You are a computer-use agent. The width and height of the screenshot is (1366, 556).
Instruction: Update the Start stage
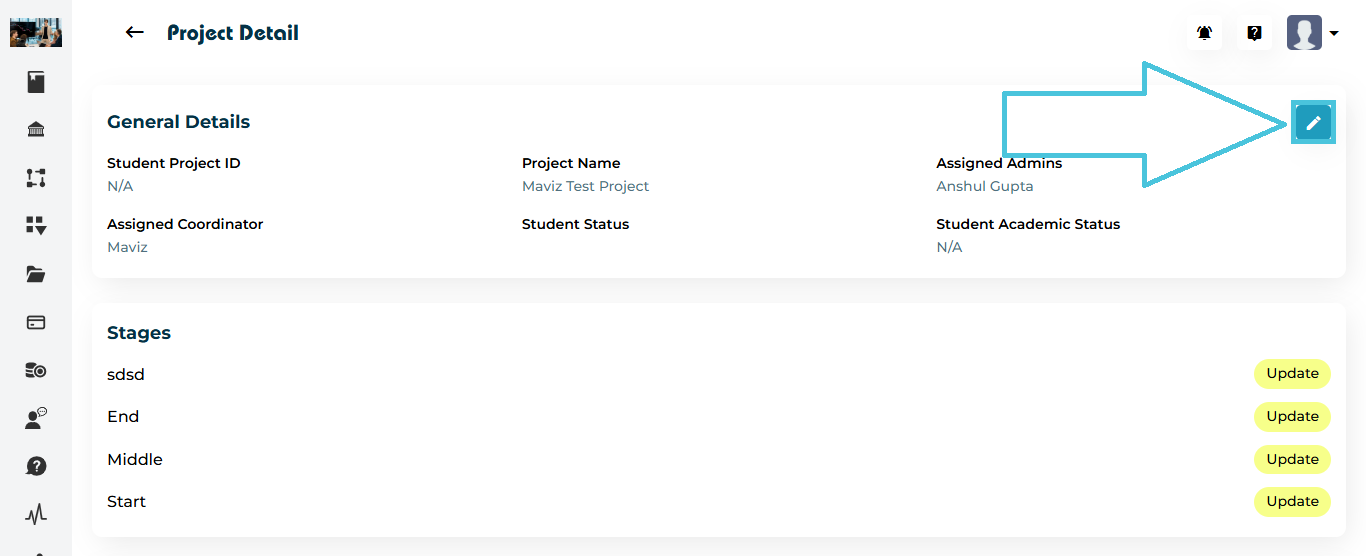[1292, 502]
